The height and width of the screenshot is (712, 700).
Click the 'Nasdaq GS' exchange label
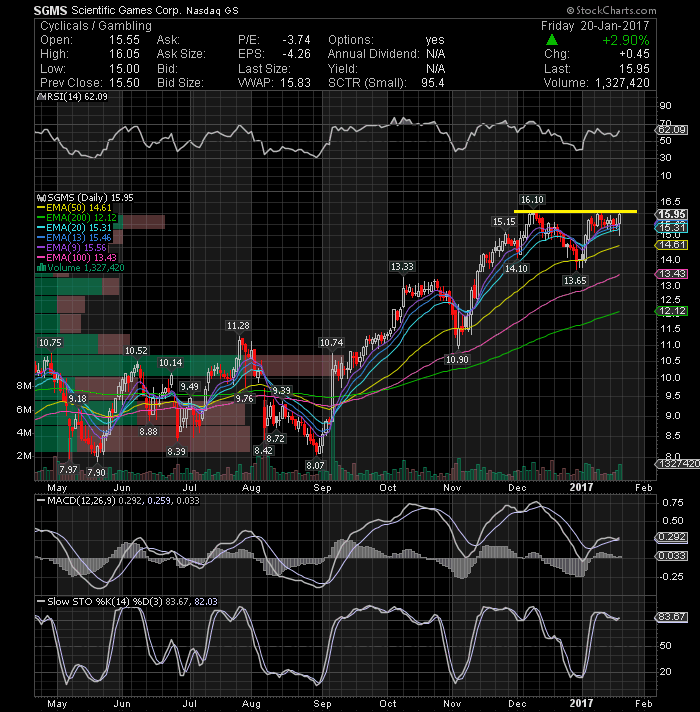click(212, 11)
